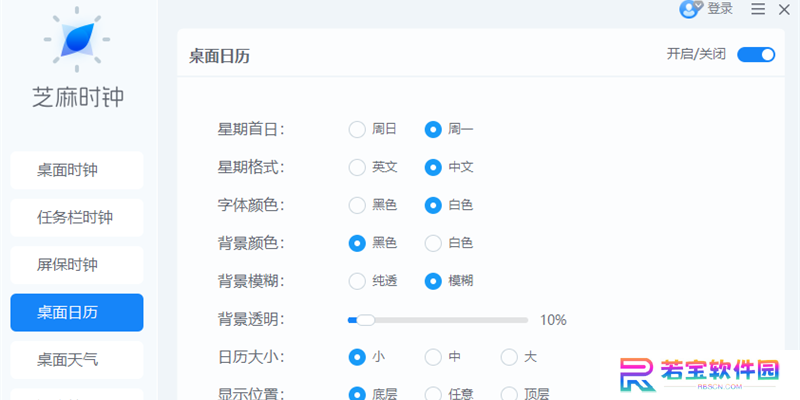Screen dimensions: 800x400
Task: Choose 模糊 background blur option
Action: pos(433,281)
